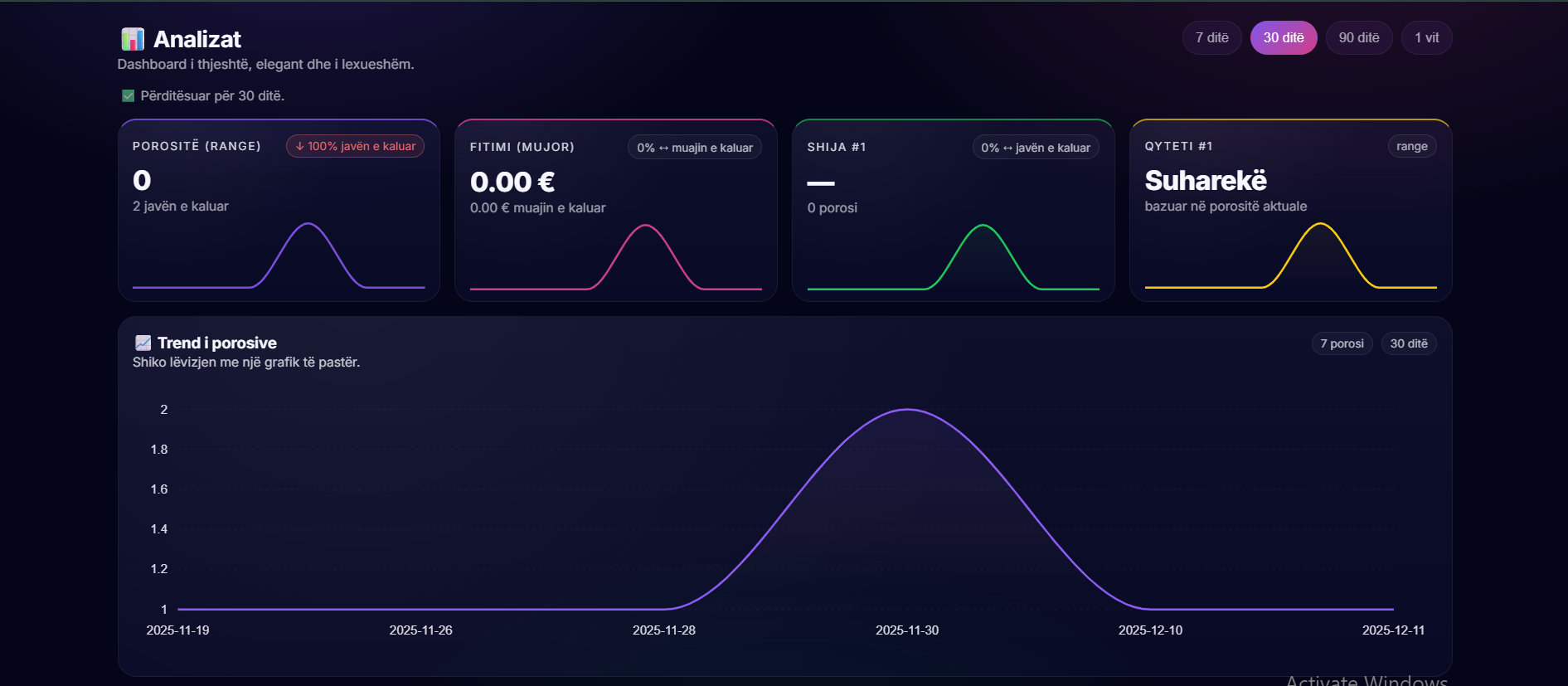Click the purple sparkline in Porositë card
The width and height of the screenshot is (1568, 686).
coord(308,225)
